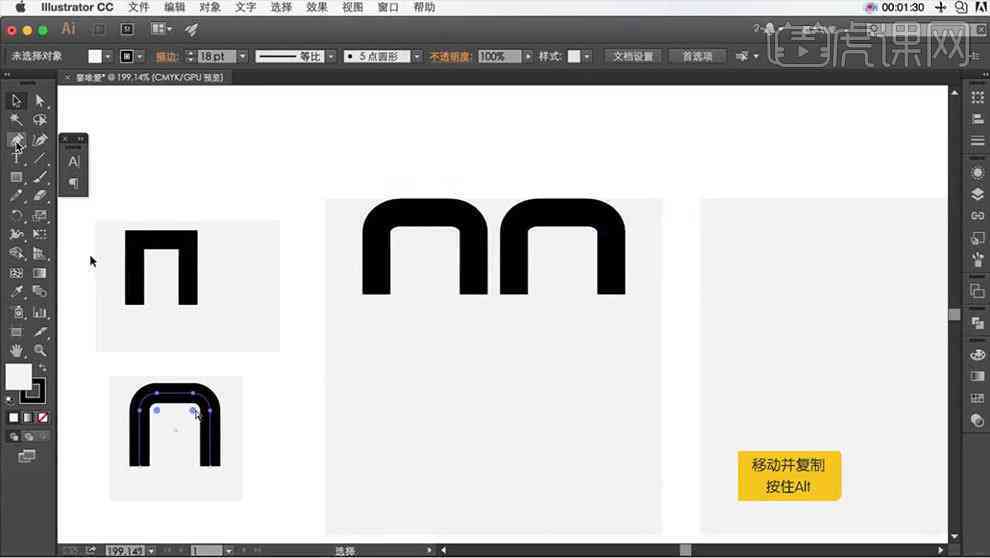Collapse the floating text panel
Screen dimensions: 990x558
(81, 139)
